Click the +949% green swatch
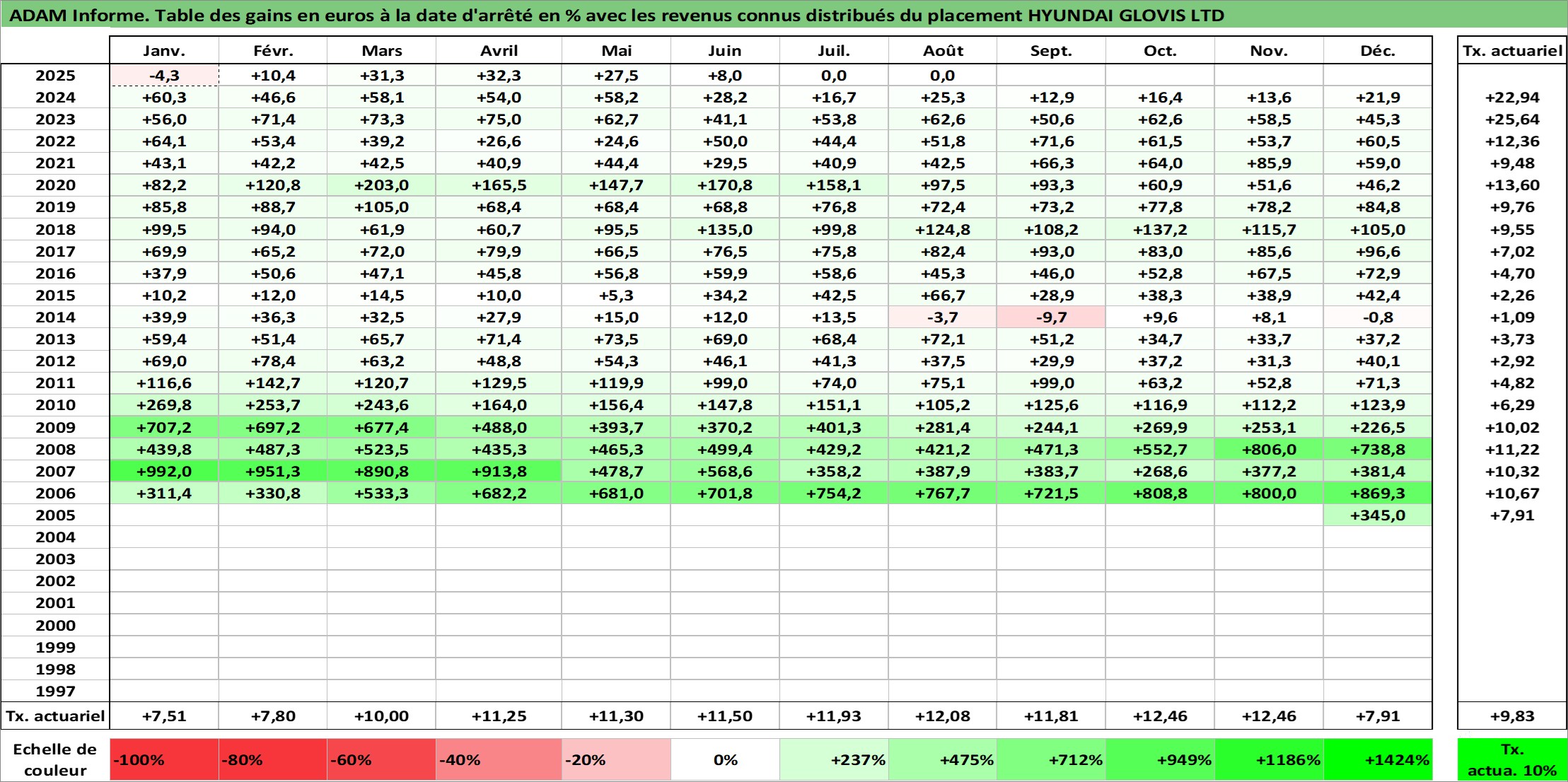The height and width of the screenshot is (782, 1568). [1161, 760]
